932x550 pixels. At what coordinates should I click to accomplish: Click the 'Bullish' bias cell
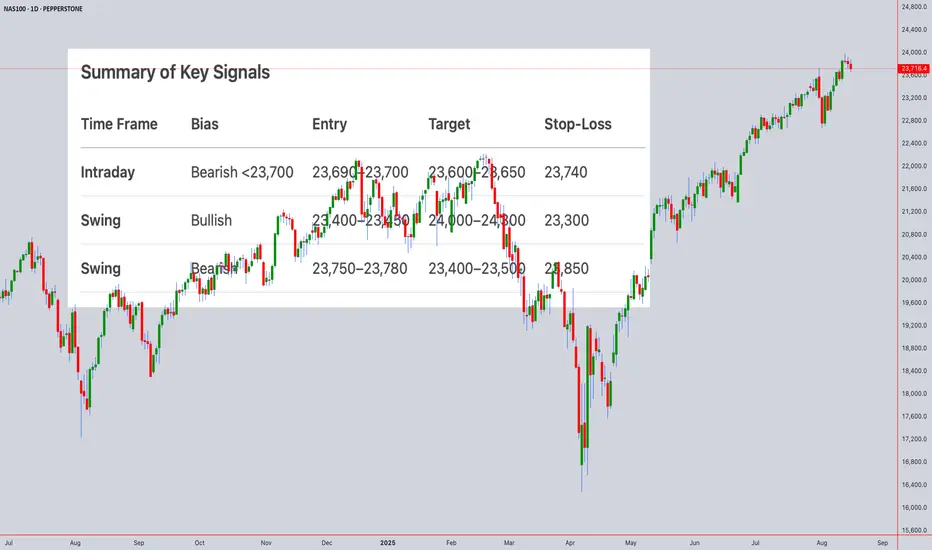pyautogui.click(x=211, y=220)
